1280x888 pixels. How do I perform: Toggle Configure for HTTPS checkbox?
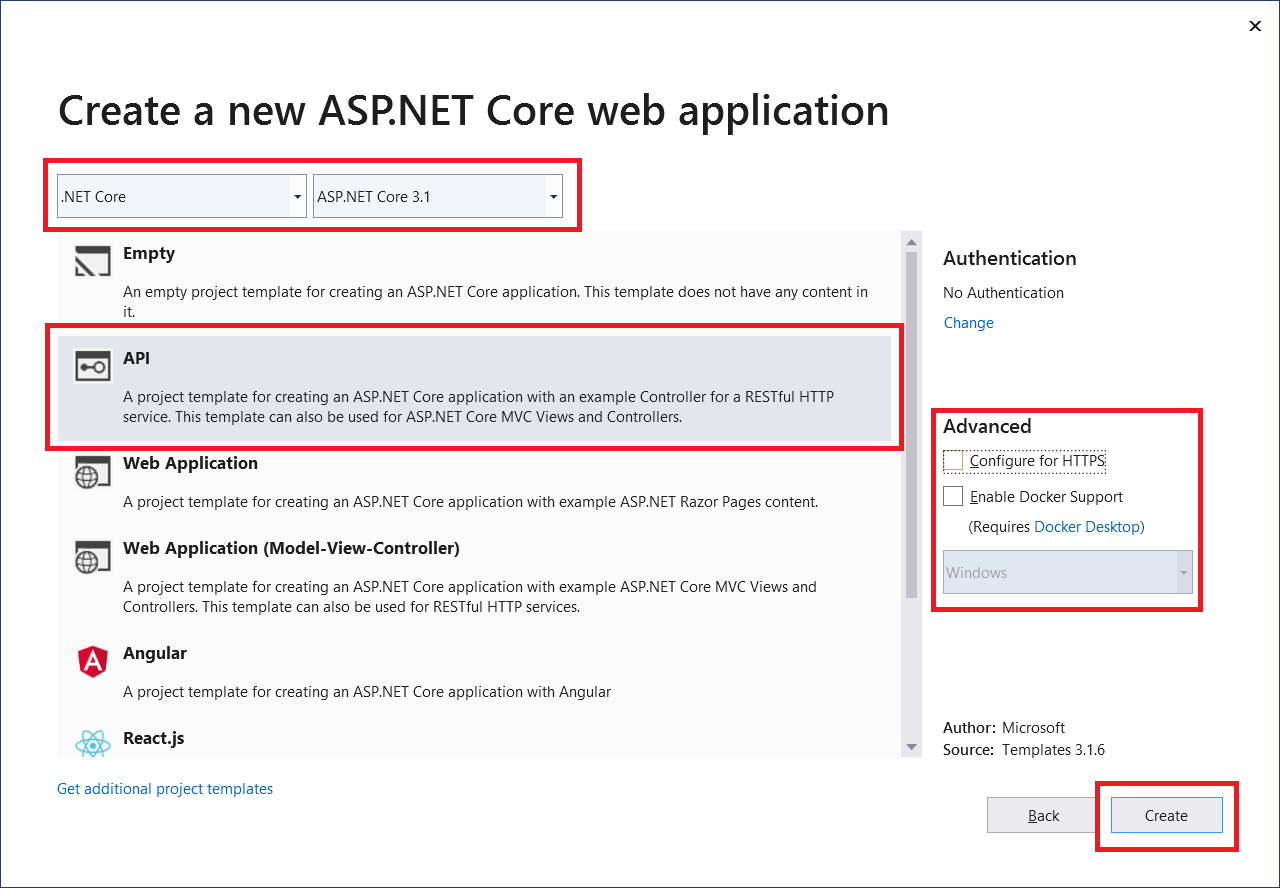click(953, 461)
